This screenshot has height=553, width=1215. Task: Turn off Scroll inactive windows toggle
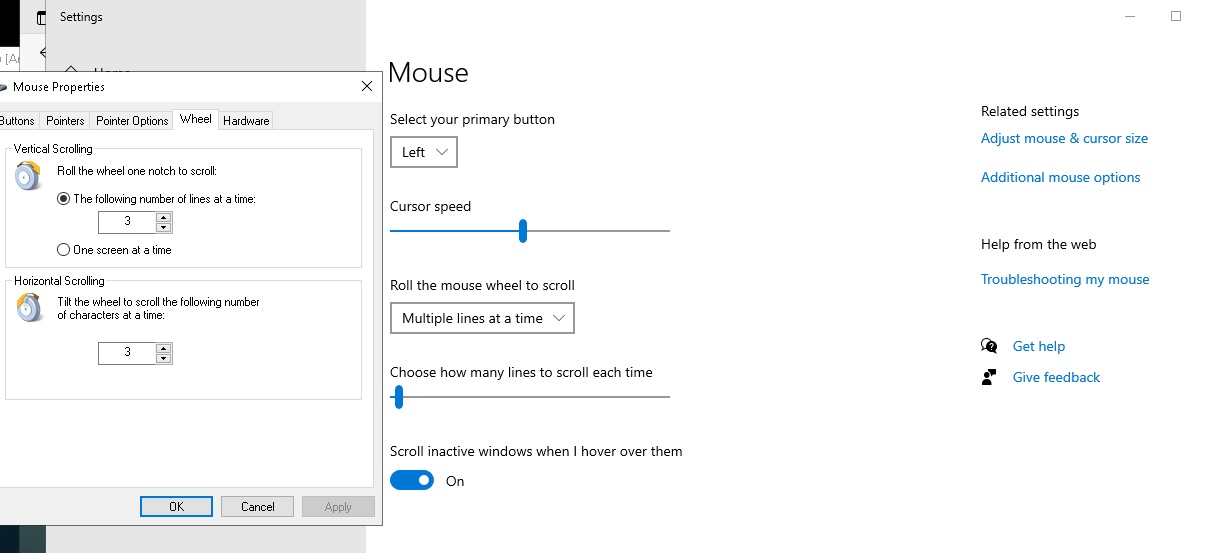[x=412, y=481]
